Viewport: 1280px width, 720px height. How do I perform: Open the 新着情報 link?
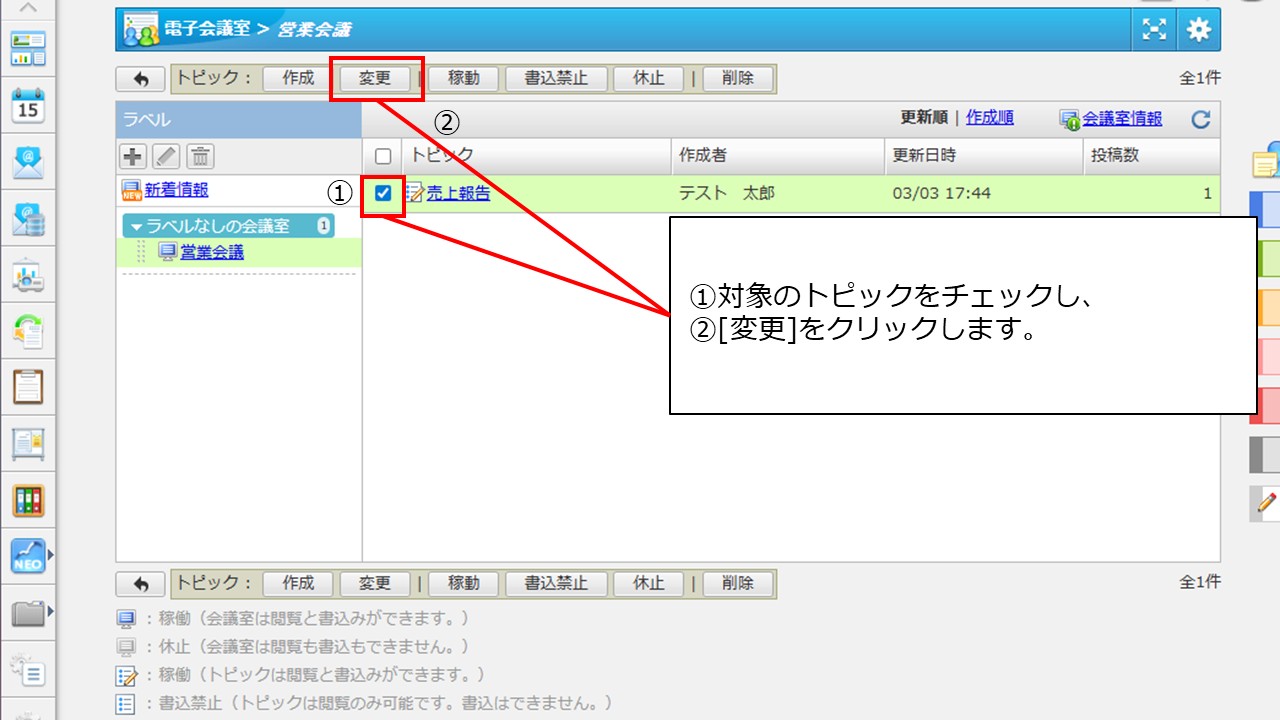tap(176, 190)
